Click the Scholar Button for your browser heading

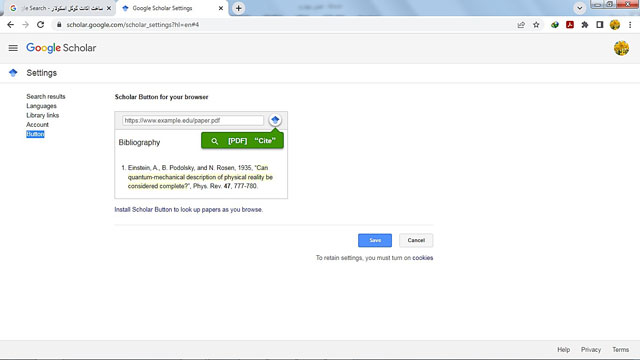click(161, 97)
